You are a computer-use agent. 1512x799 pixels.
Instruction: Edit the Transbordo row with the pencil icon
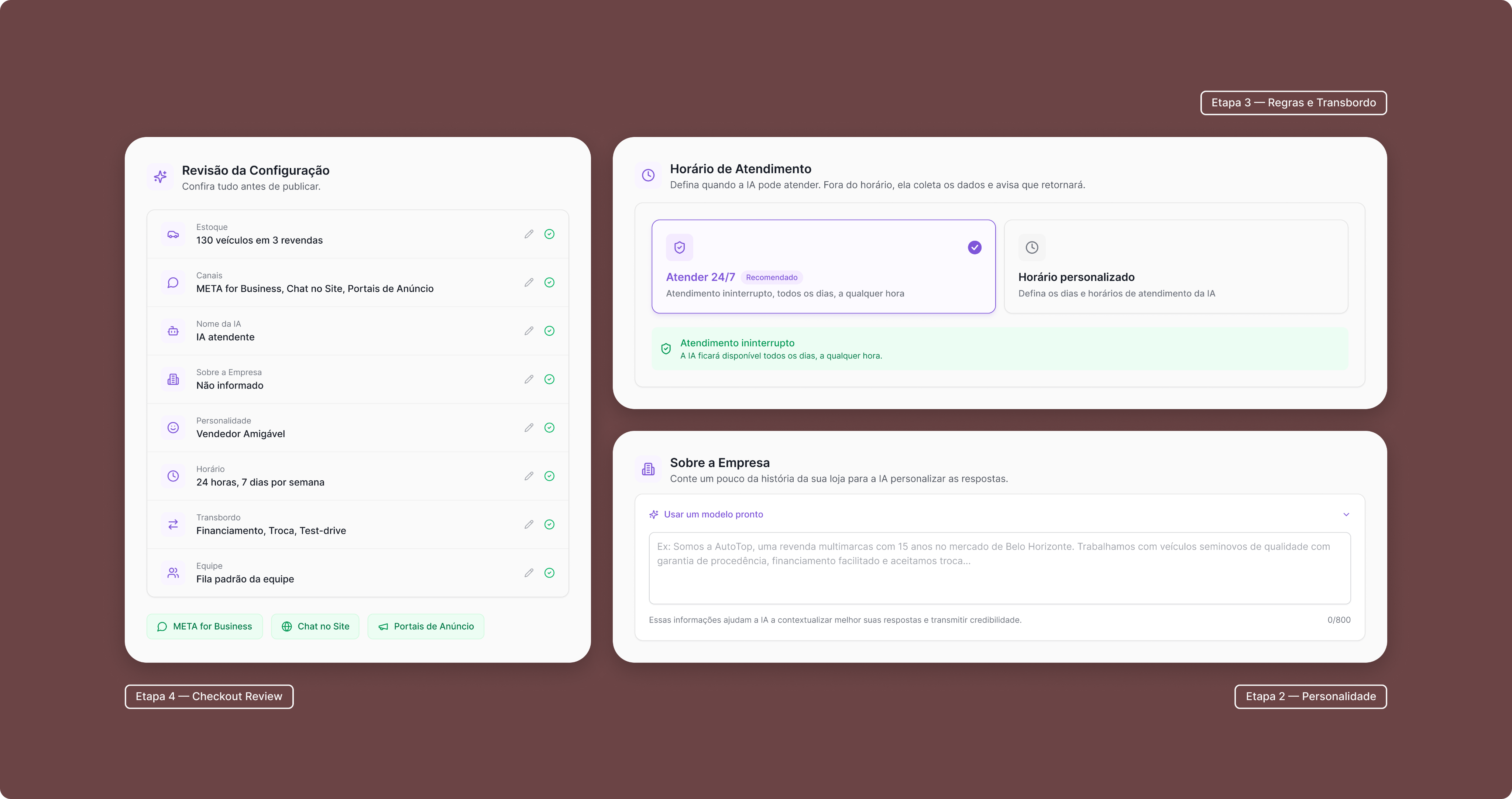tap(529, 525)
